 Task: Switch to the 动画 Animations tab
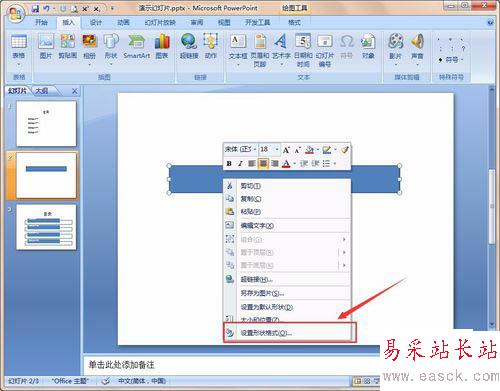(123, 22)
